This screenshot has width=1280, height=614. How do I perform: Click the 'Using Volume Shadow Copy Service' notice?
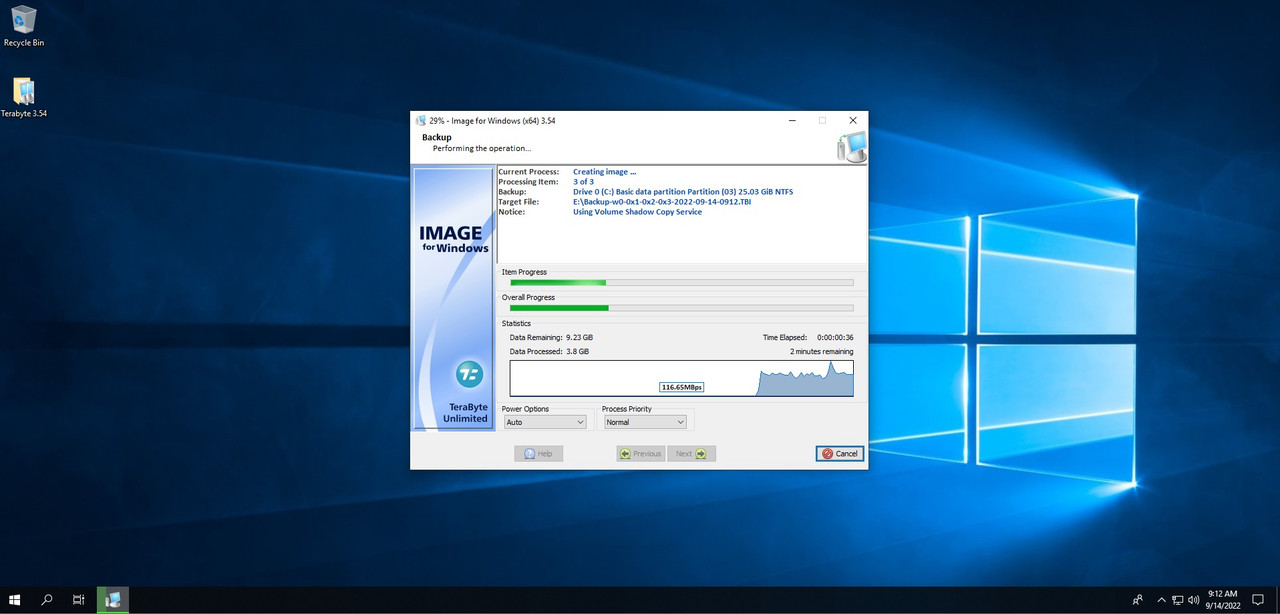638,212
